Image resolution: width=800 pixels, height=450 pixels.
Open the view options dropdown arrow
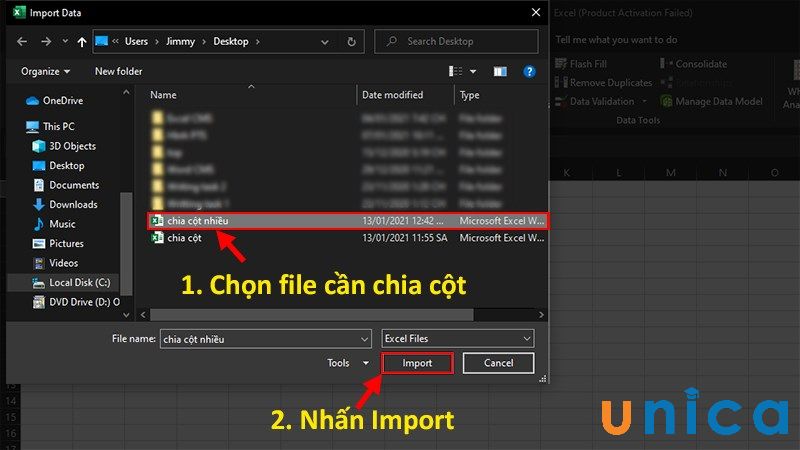click(x=473, y=71)
